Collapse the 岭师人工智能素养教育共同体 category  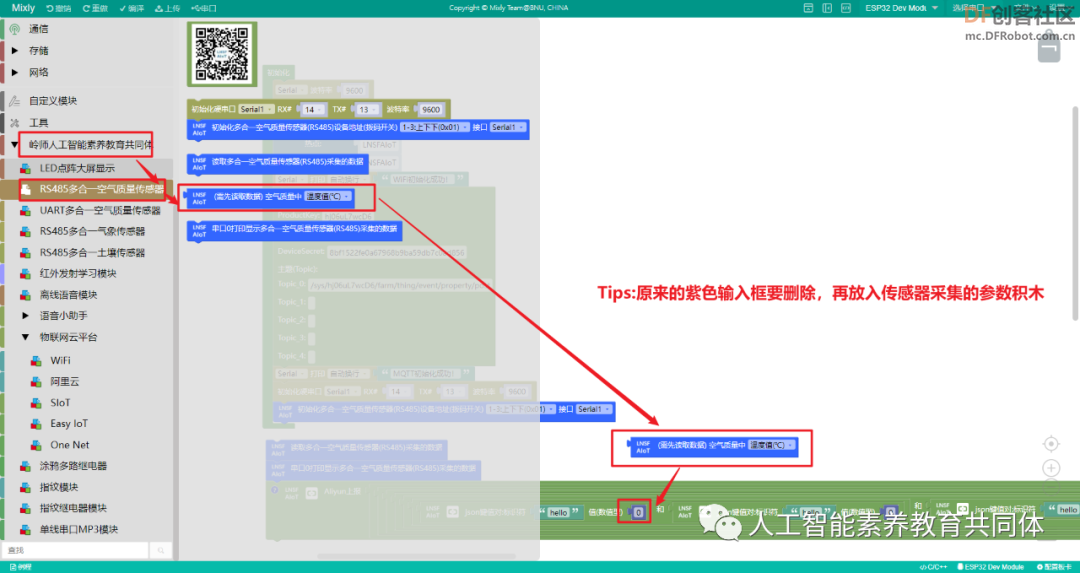pos(90,145)
